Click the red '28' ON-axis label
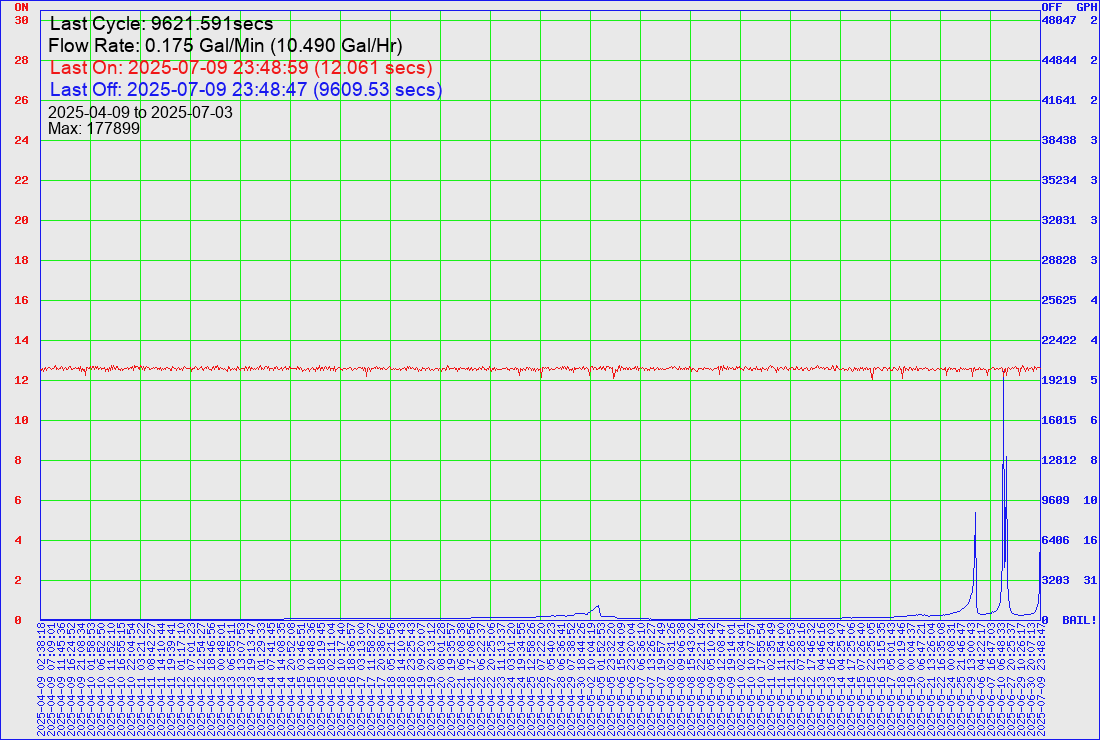 click(21, 60)
